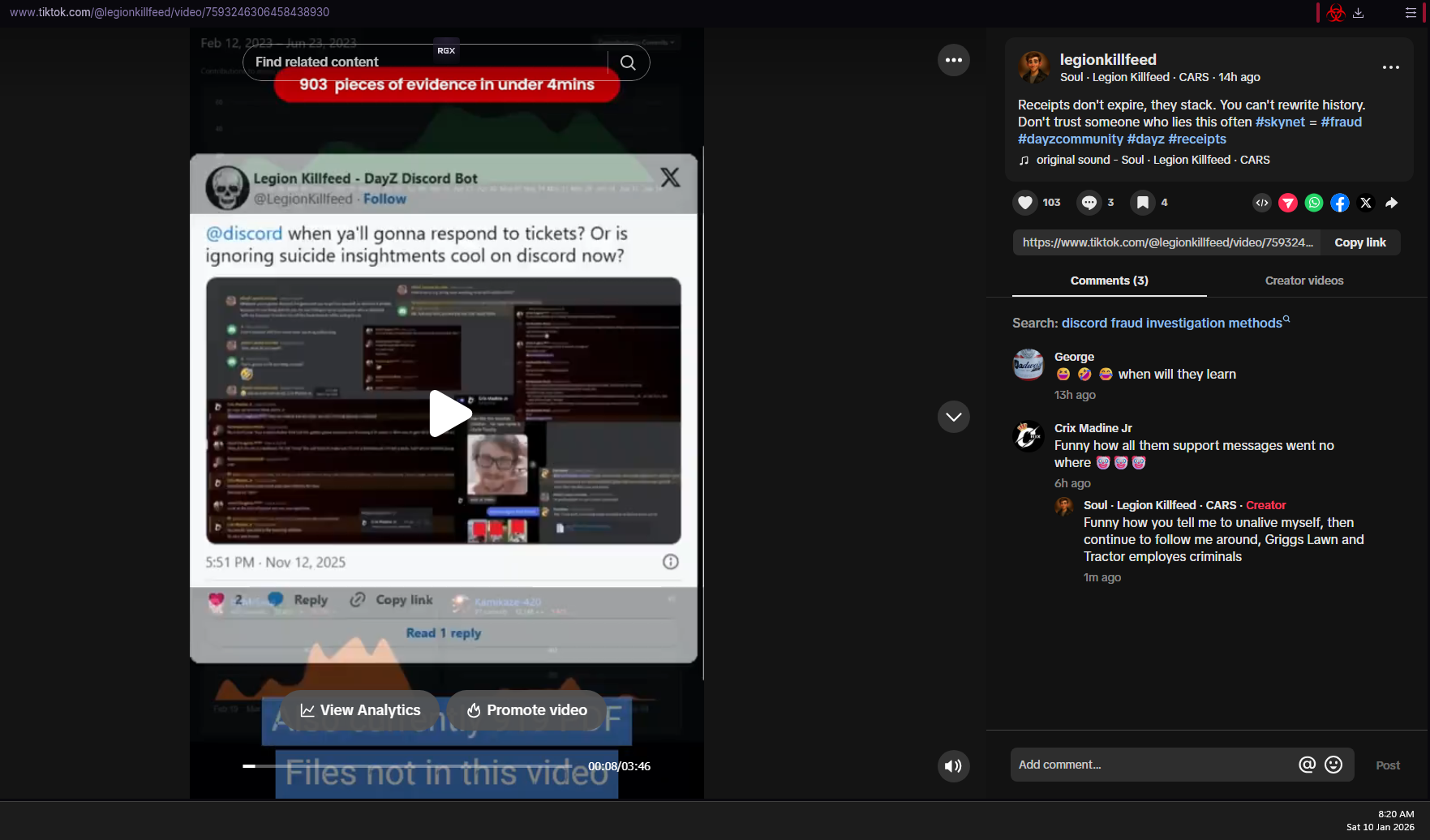Open comments via speech bubble icon

(1089, 203)
